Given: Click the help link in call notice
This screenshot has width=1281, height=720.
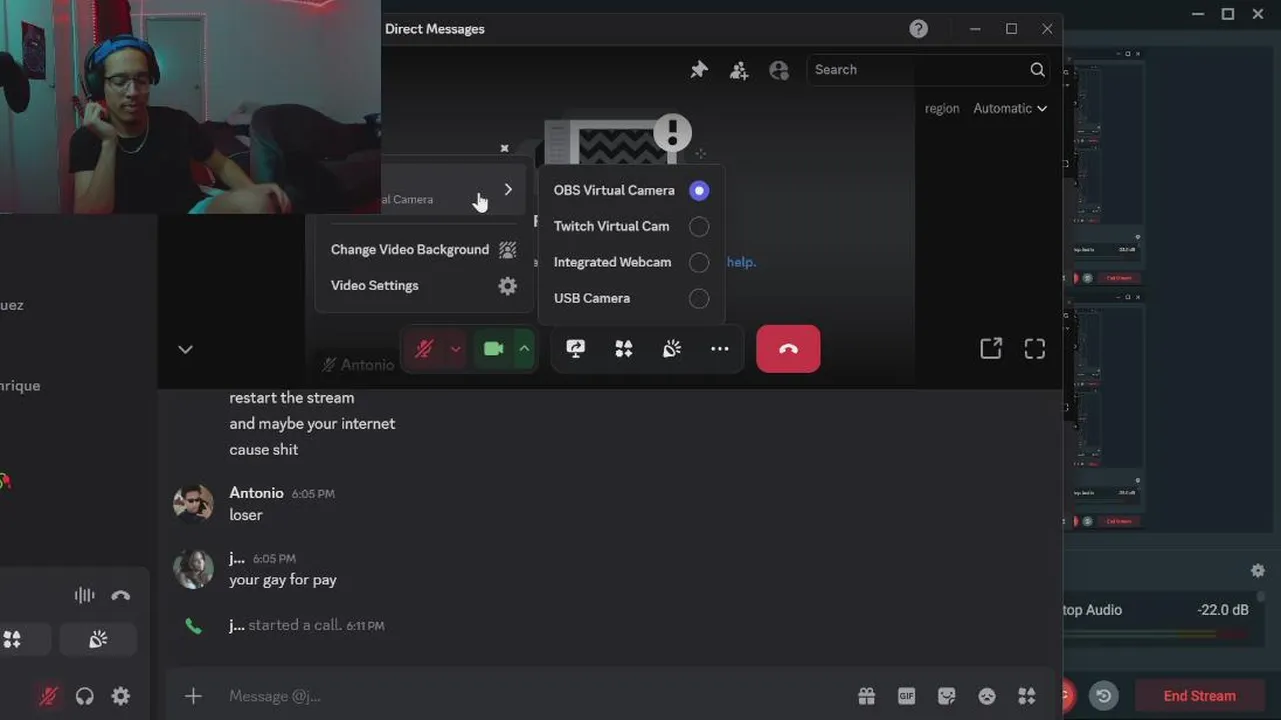Looking at the screenshot, I should pos(741,262).
